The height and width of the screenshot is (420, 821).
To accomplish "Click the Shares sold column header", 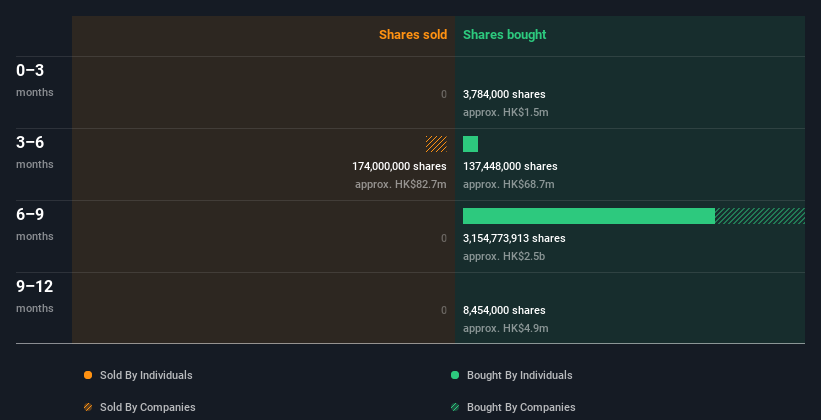I will pos(413,35).
